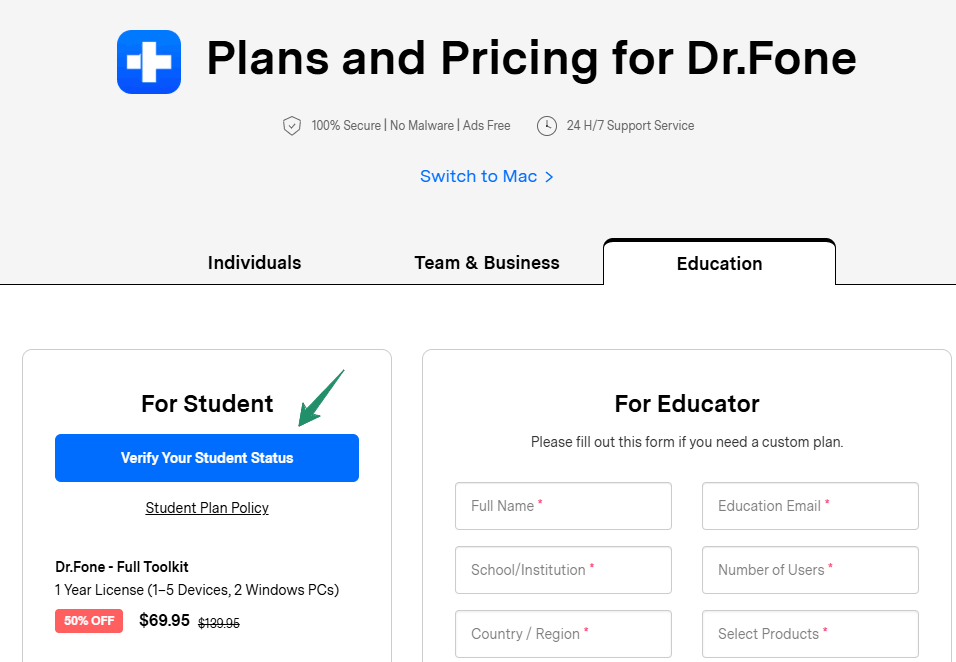This screenshot has height=662, width=956.
Task: Focus the Full Name input field
Action: pyautogui.click(x=563, y=506)
